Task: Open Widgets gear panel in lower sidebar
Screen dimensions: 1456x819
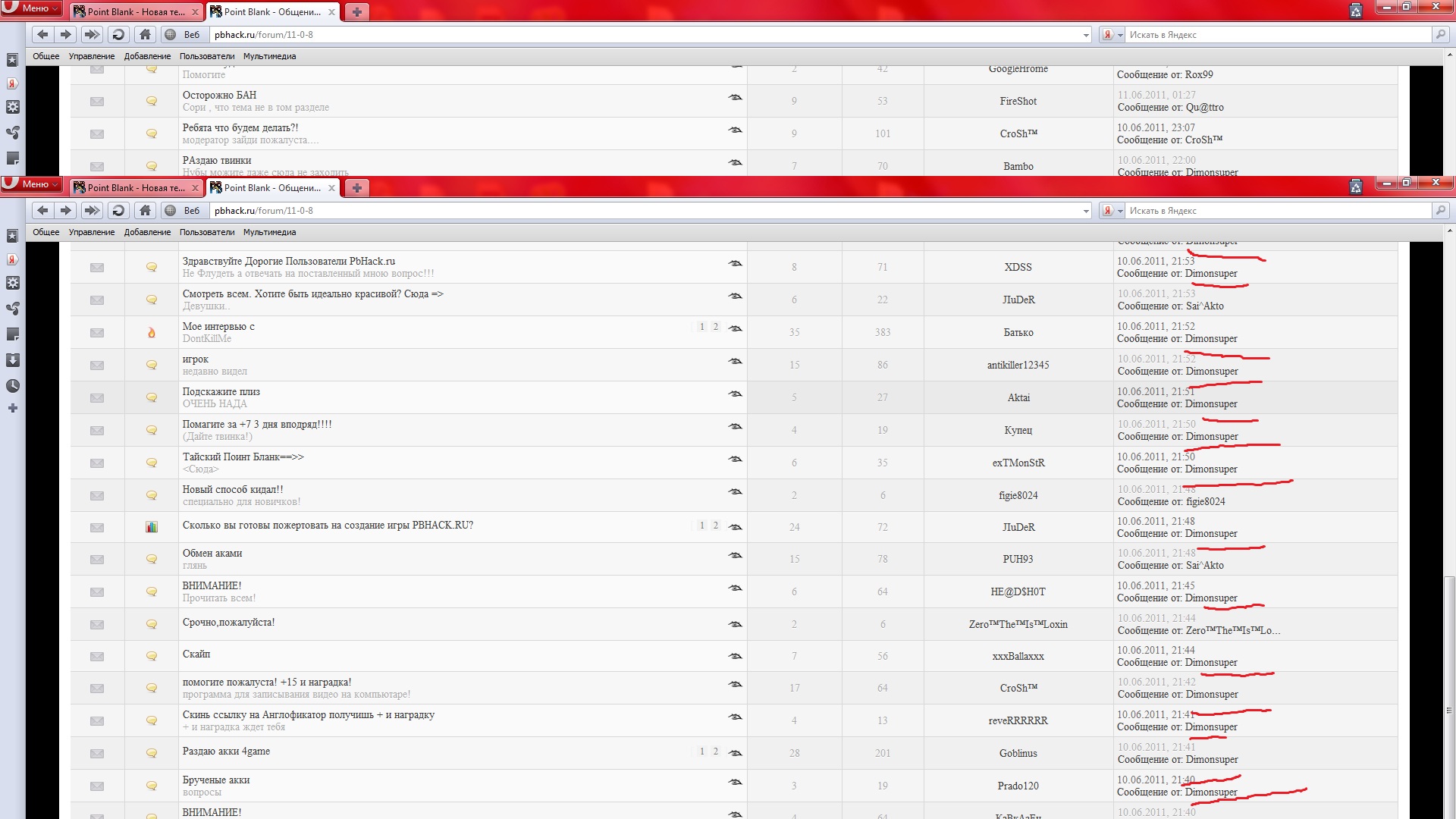Action: (13, 283)
